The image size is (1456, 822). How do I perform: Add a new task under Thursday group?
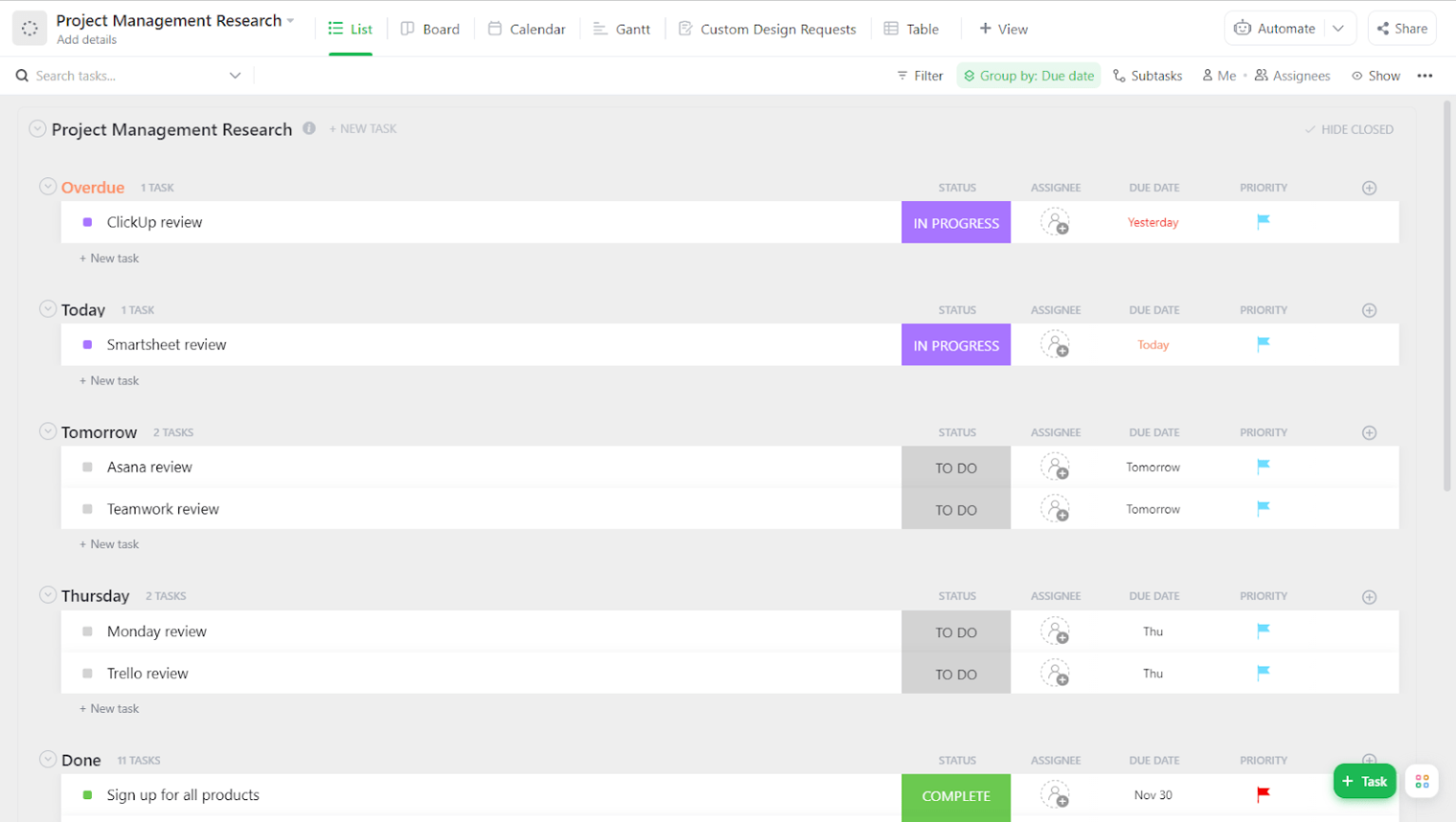[x=109, y=708]
